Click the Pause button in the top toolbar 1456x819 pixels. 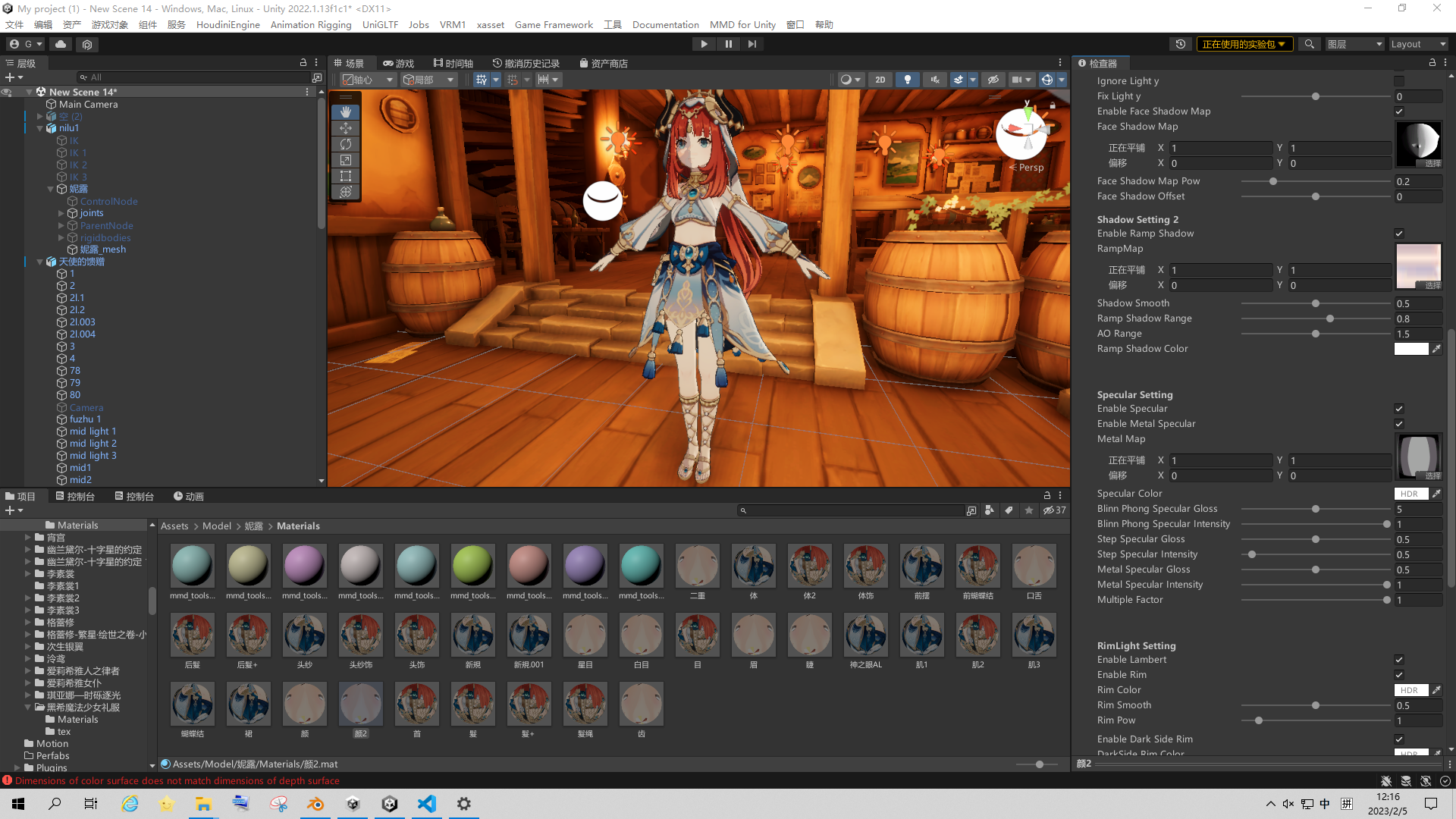(728, 44)
